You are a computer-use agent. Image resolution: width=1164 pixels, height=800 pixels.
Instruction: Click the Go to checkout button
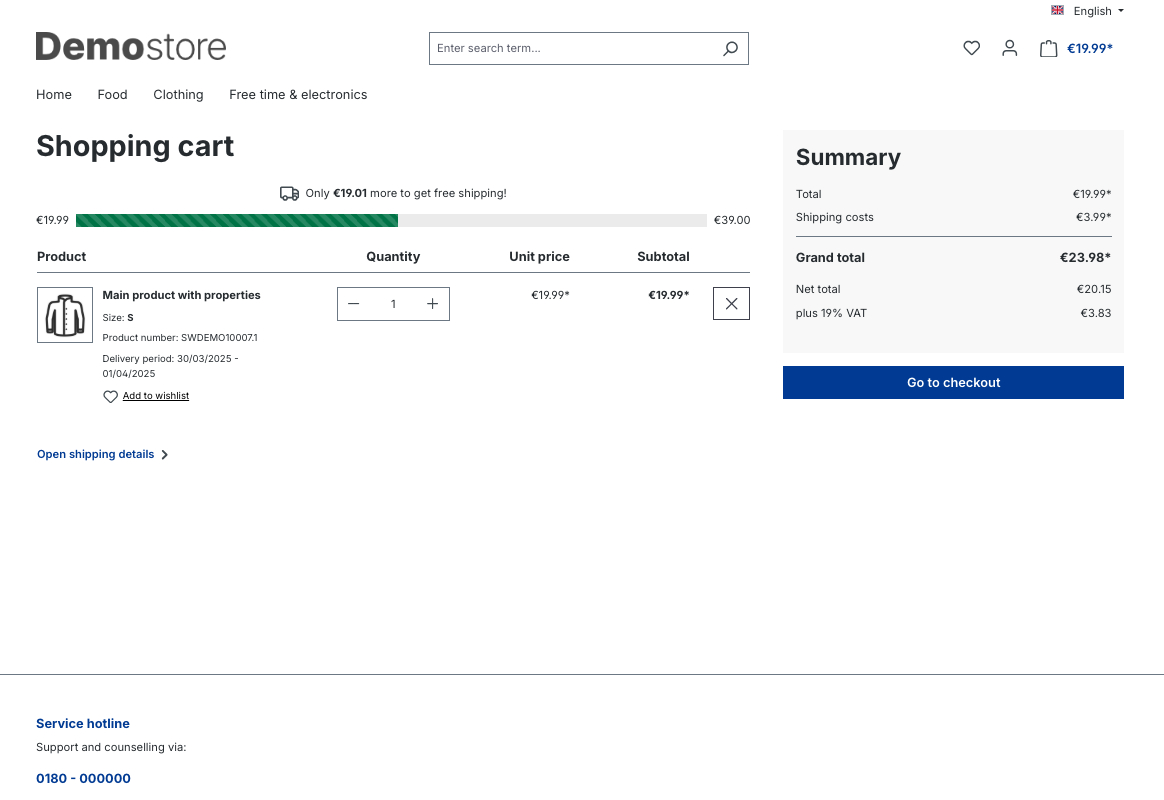pos(953,382)
